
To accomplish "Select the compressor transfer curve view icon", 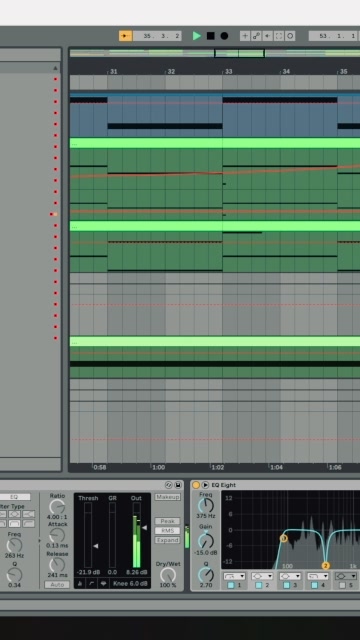I will 92,584.
